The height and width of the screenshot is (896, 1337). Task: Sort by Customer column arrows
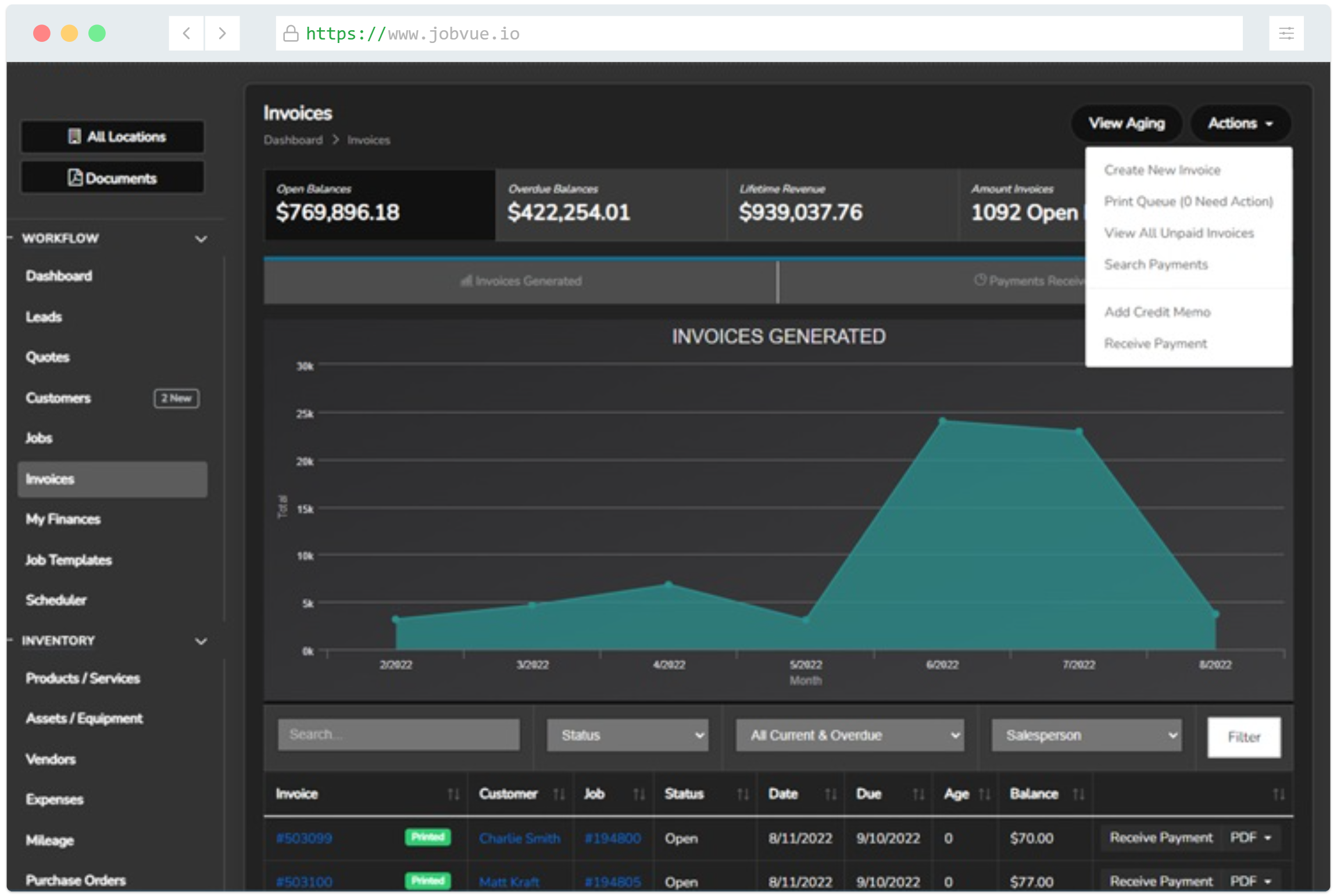[x=559, y=794]
